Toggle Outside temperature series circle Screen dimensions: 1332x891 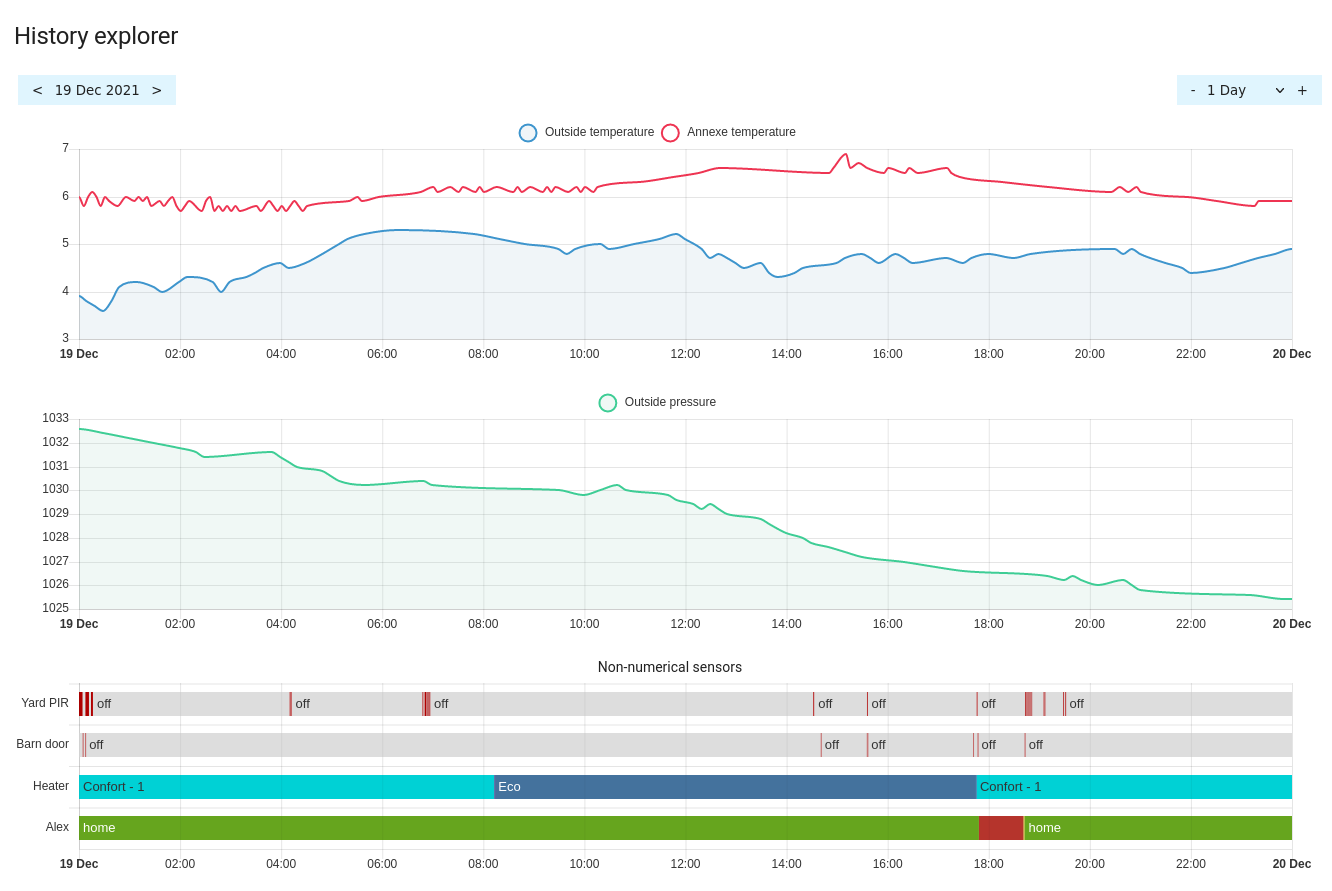coord(528,133)
